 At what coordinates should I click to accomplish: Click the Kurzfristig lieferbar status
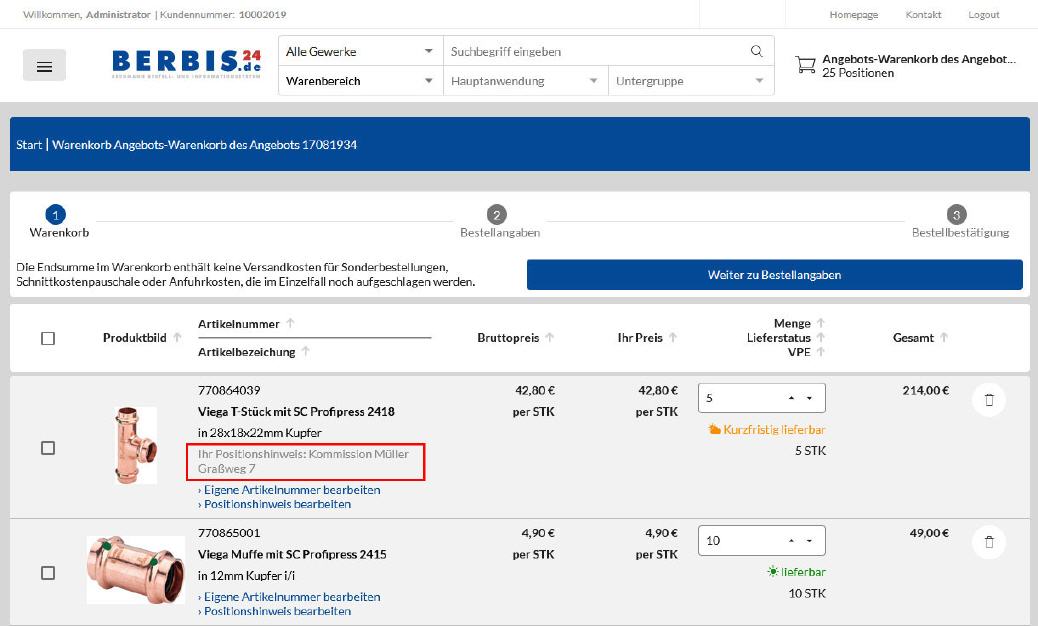point(767,429)
